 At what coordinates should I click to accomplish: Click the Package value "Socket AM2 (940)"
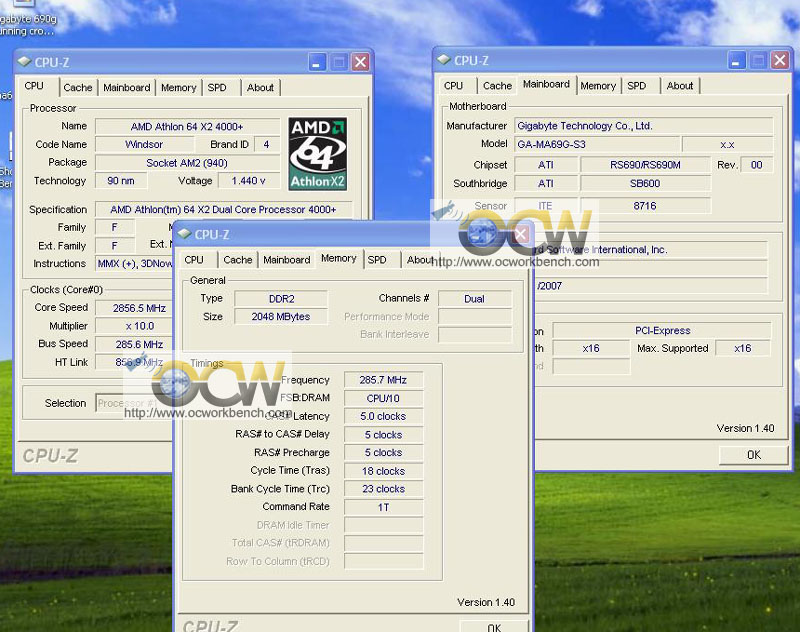187,163
